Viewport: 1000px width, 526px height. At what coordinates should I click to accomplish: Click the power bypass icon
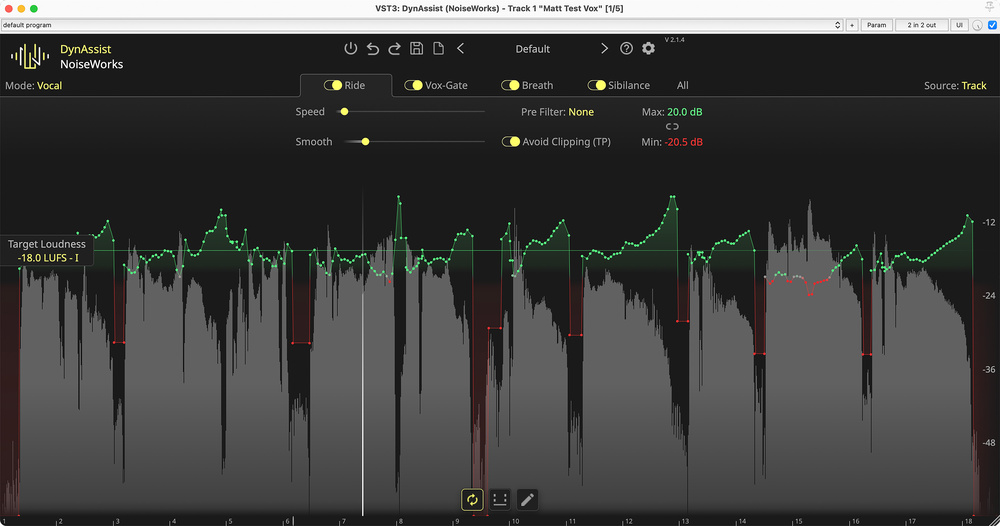[x=351, y=49]
